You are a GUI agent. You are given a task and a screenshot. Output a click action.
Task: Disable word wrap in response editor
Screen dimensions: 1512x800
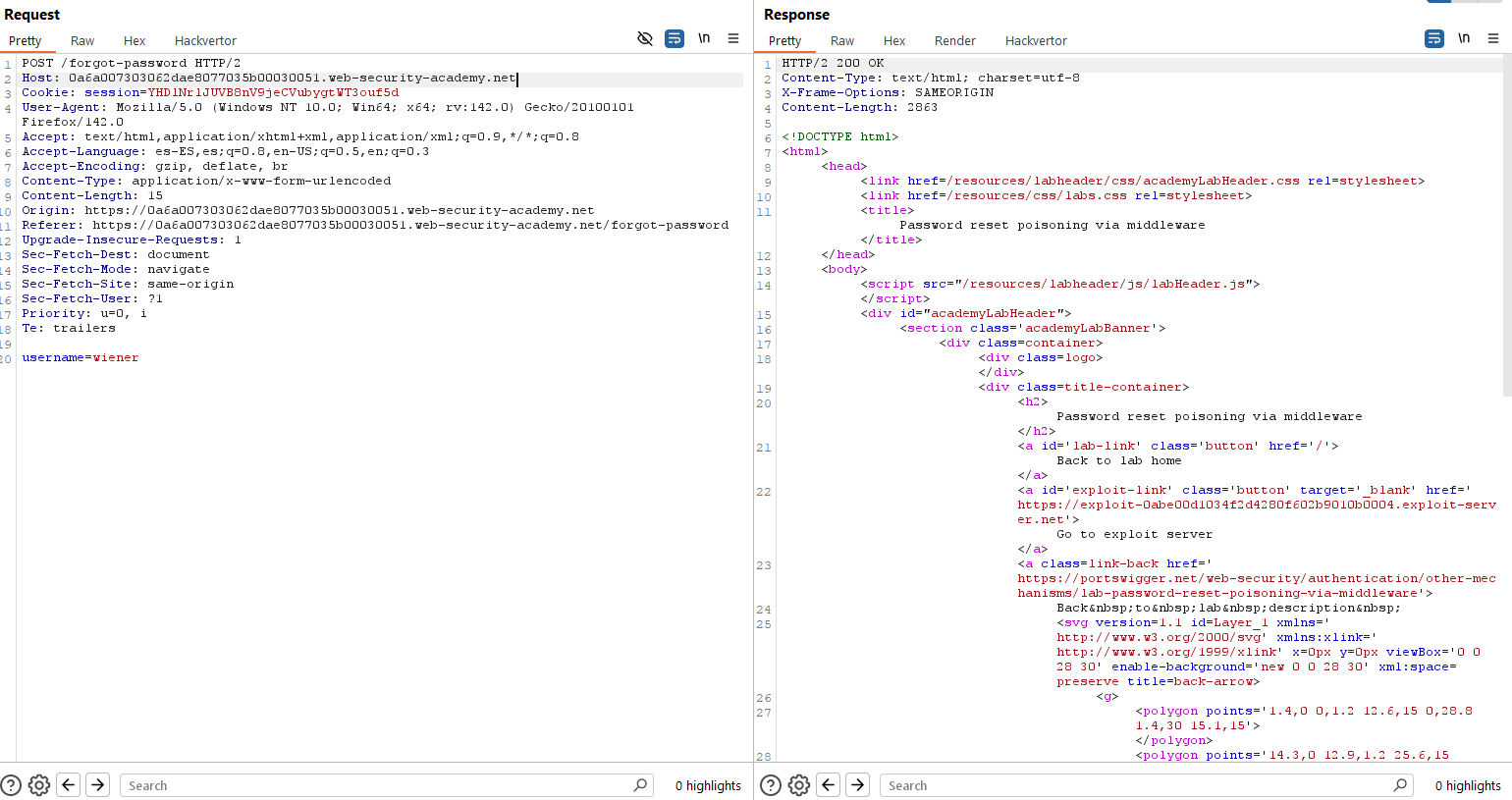[x=1434, y=38]
